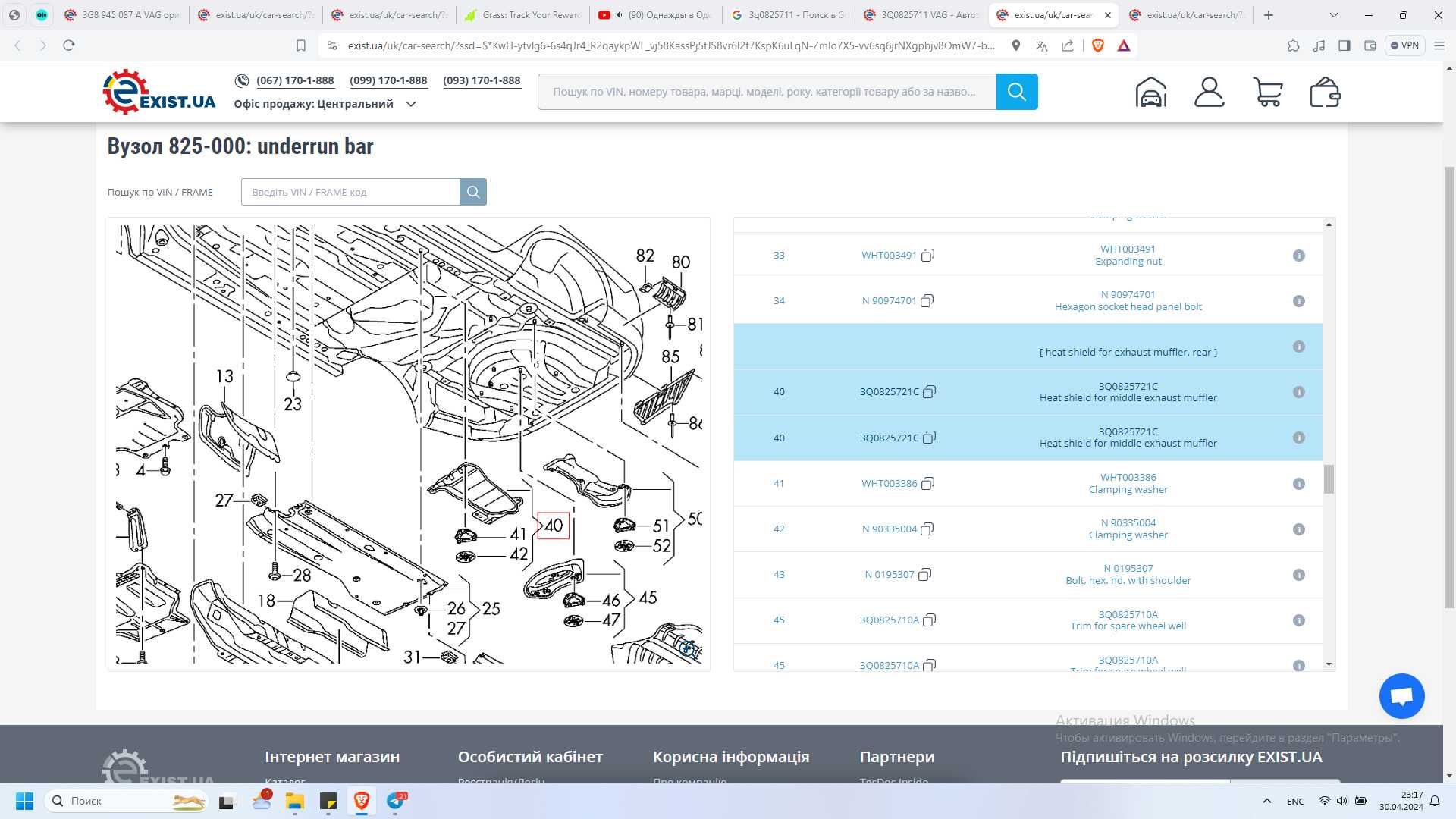The height and width of the screenshot is (819, 1456).
Task: Open the Brave shields lion icon
Action: 1097,45
